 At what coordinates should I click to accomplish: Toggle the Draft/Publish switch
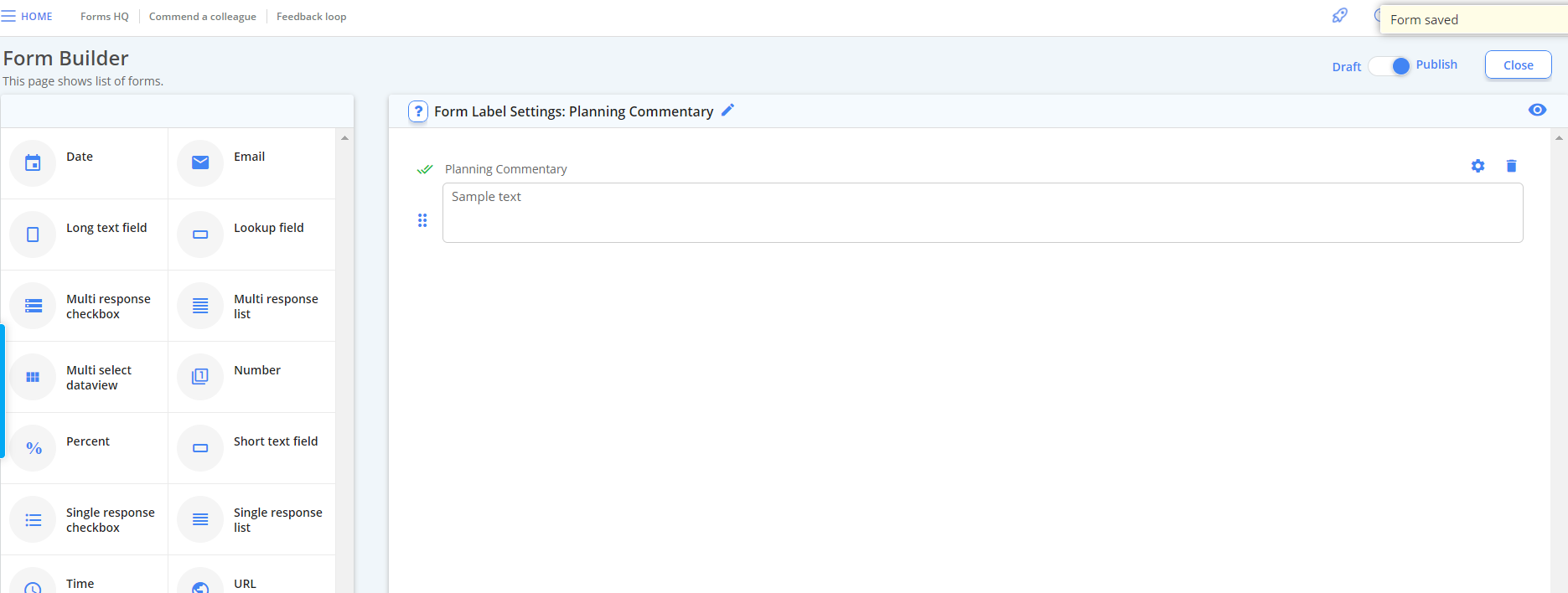click(1390, 66)
